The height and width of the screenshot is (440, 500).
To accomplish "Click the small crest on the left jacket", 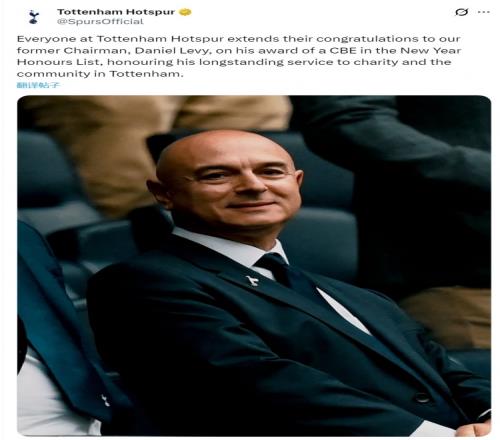I will point(105,400).
